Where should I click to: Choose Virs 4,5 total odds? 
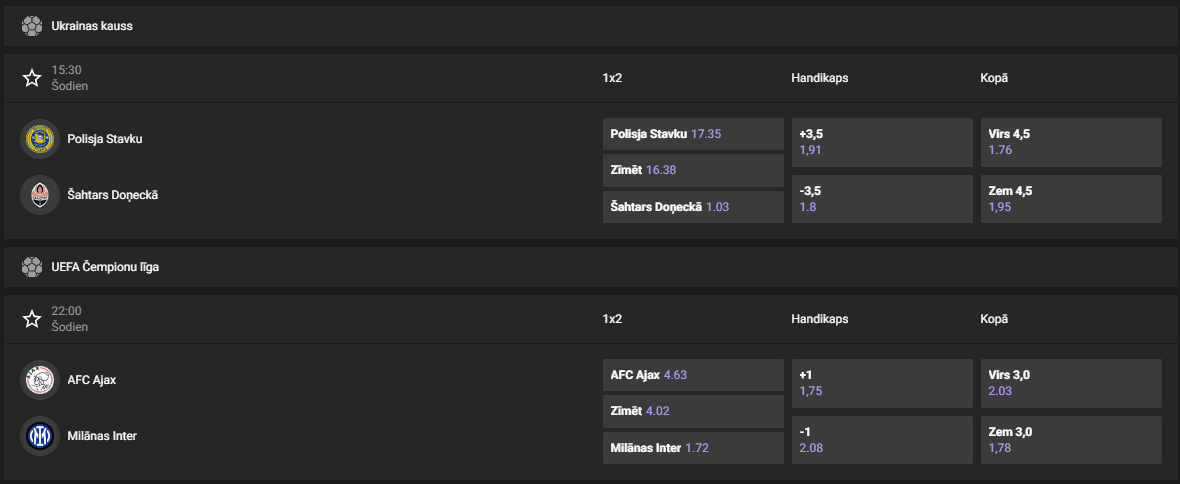coord(1071,142)
